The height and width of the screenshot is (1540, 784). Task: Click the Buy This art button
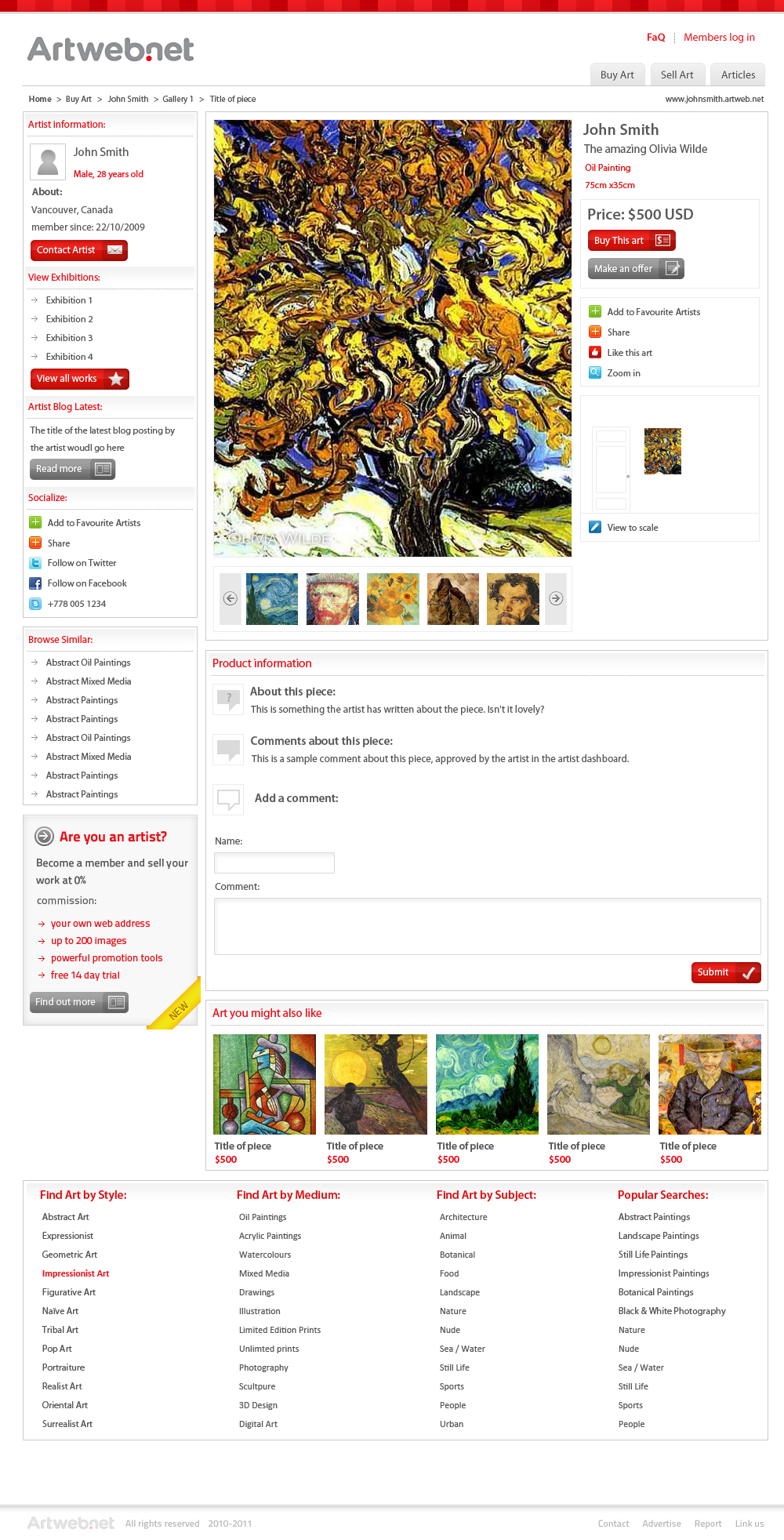632,241
